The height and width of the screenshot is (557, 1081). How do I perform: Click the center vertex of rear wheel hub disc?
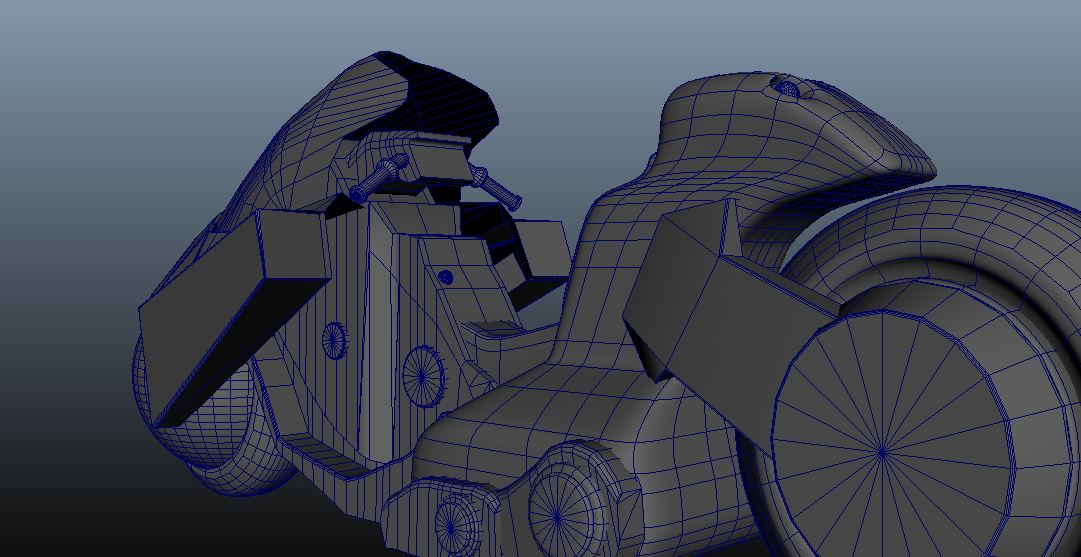882,453
